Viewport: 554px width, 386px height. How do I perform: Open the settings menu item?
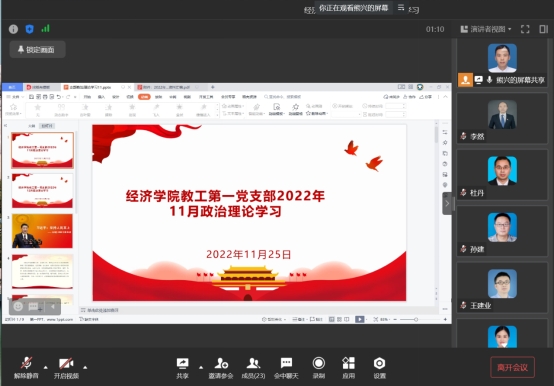click(379, 368)
